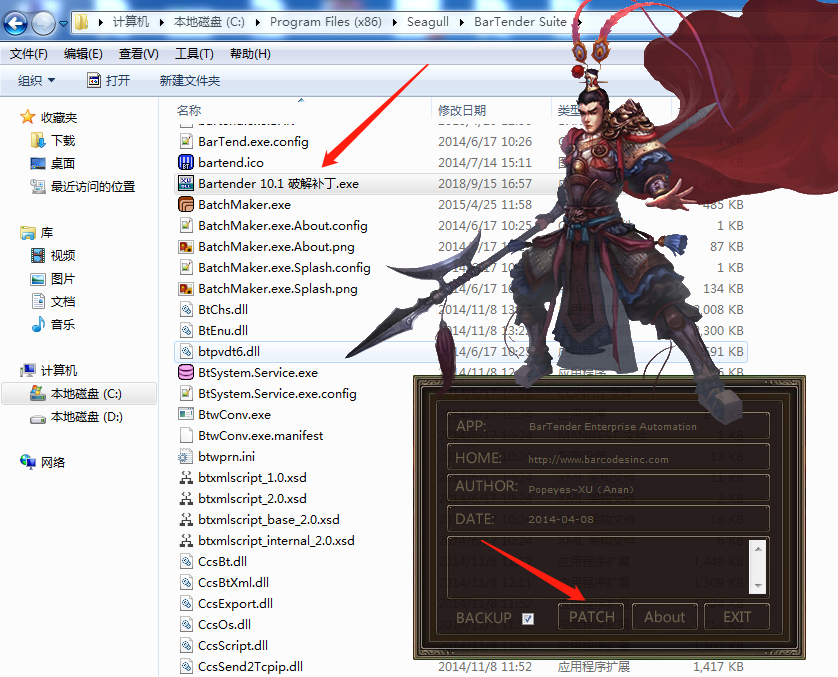838x677 pixels.
Task: Select 本地磁盘 (C:) drive
Action: pyautogui.click(x=79, y=394)
